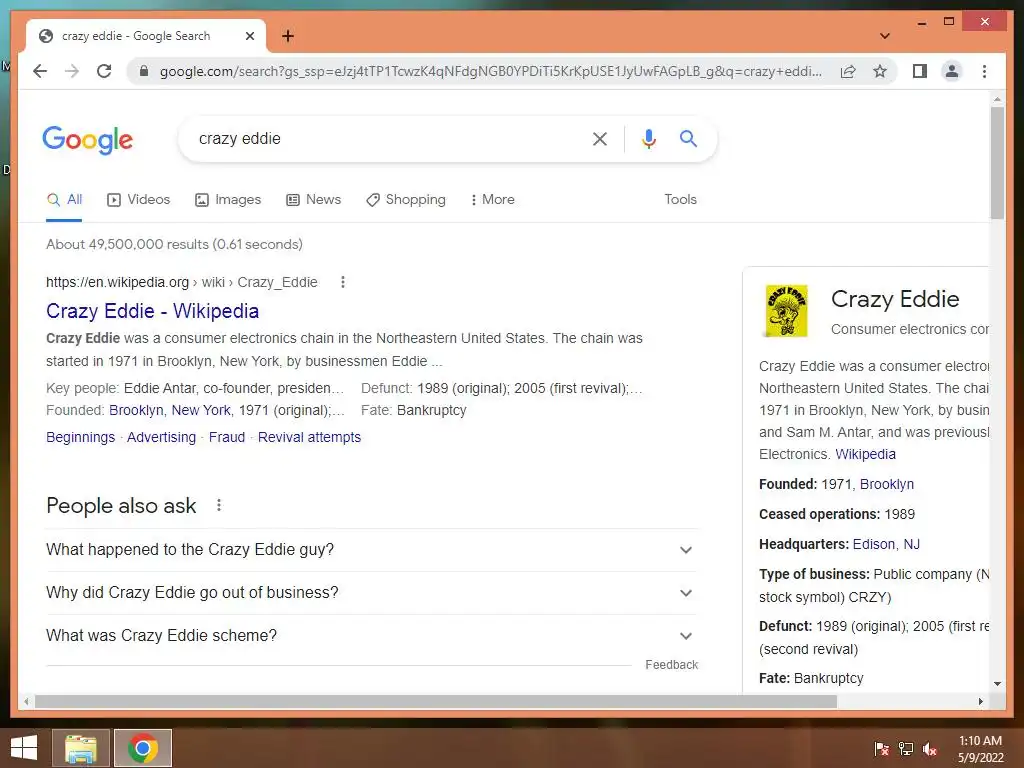Open Crazy Eddie - Wikipedia result
Image resolution: width=1024 pixels, height=768 pixels.
(152, 311)
